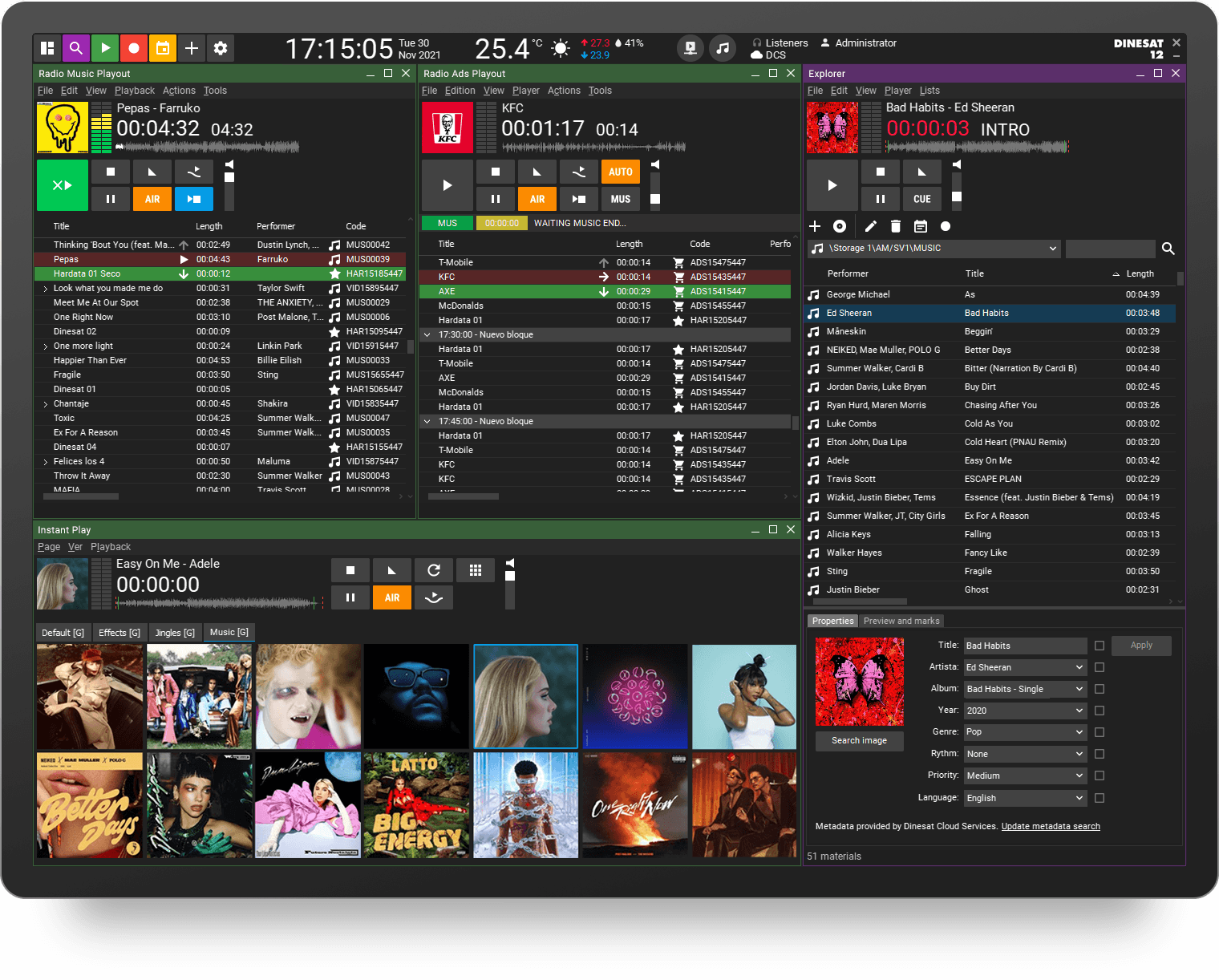Click the record icon in the main toolbar
Viewport: 1219px width, 980px height.
(134, 48)
